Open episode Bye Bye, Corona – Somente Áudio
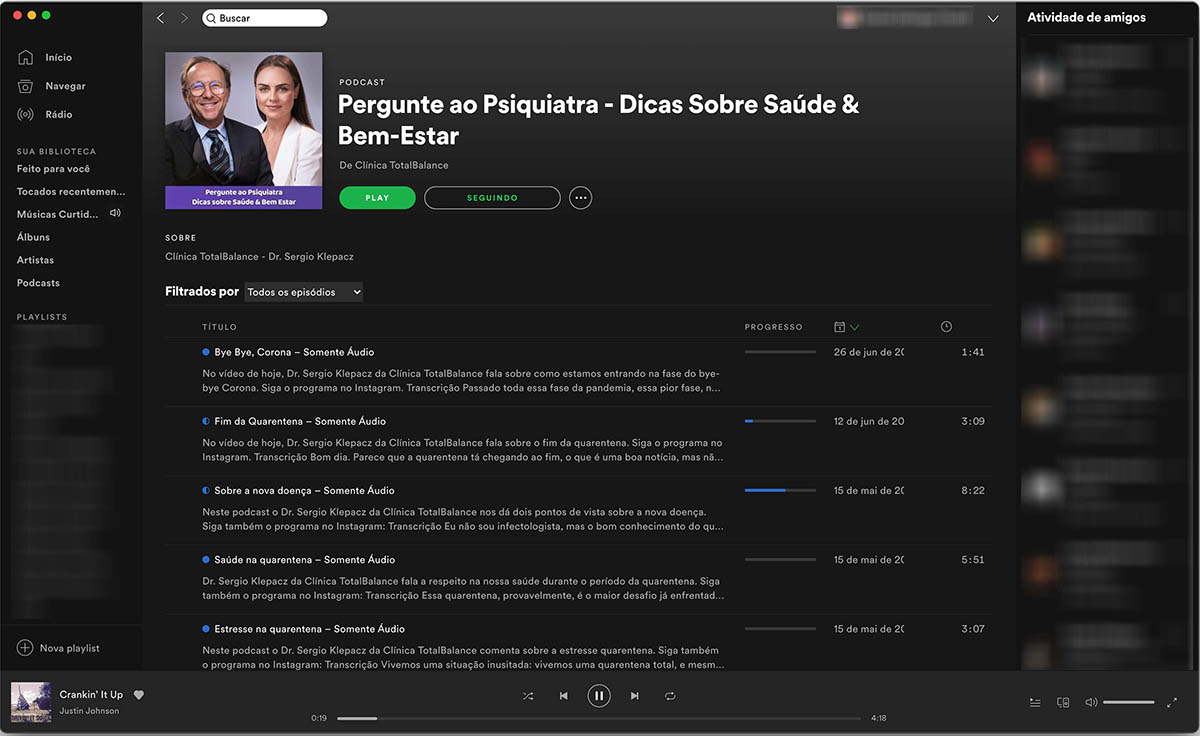The height and width of the screenshot is (736, 1200). 294,352
